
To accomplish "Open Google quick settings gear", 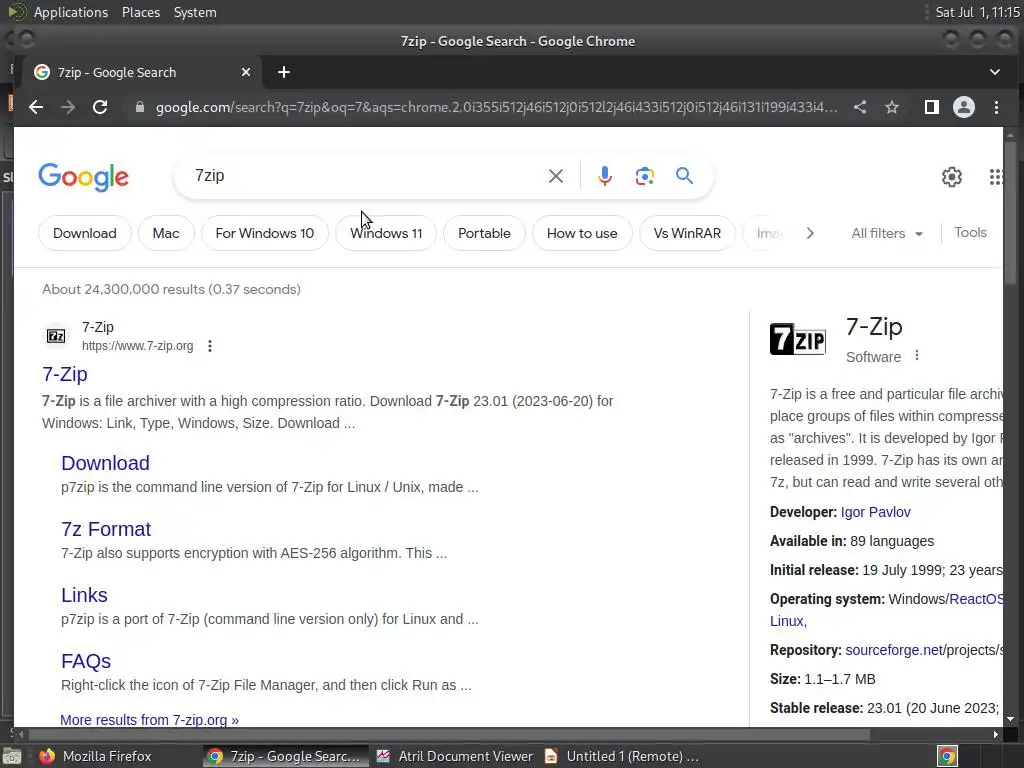I will tap(952, 176).
